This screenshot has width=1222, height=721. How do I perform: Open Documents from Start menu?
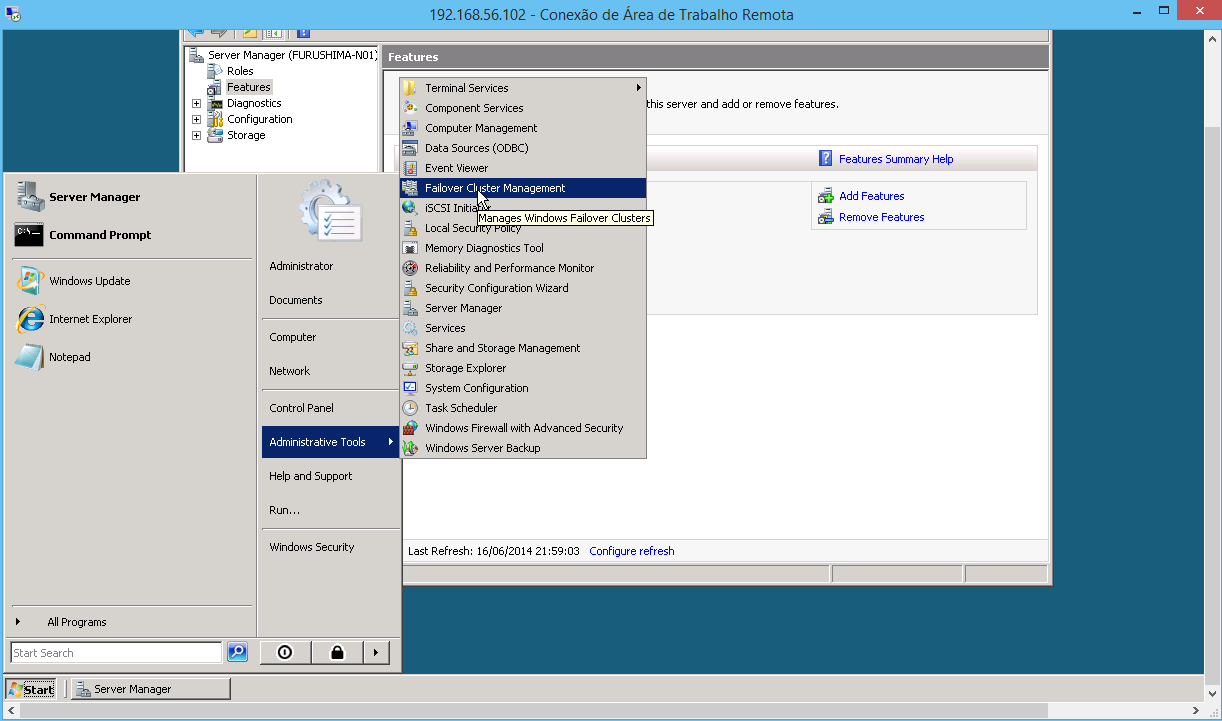click(x=330, y=300)
